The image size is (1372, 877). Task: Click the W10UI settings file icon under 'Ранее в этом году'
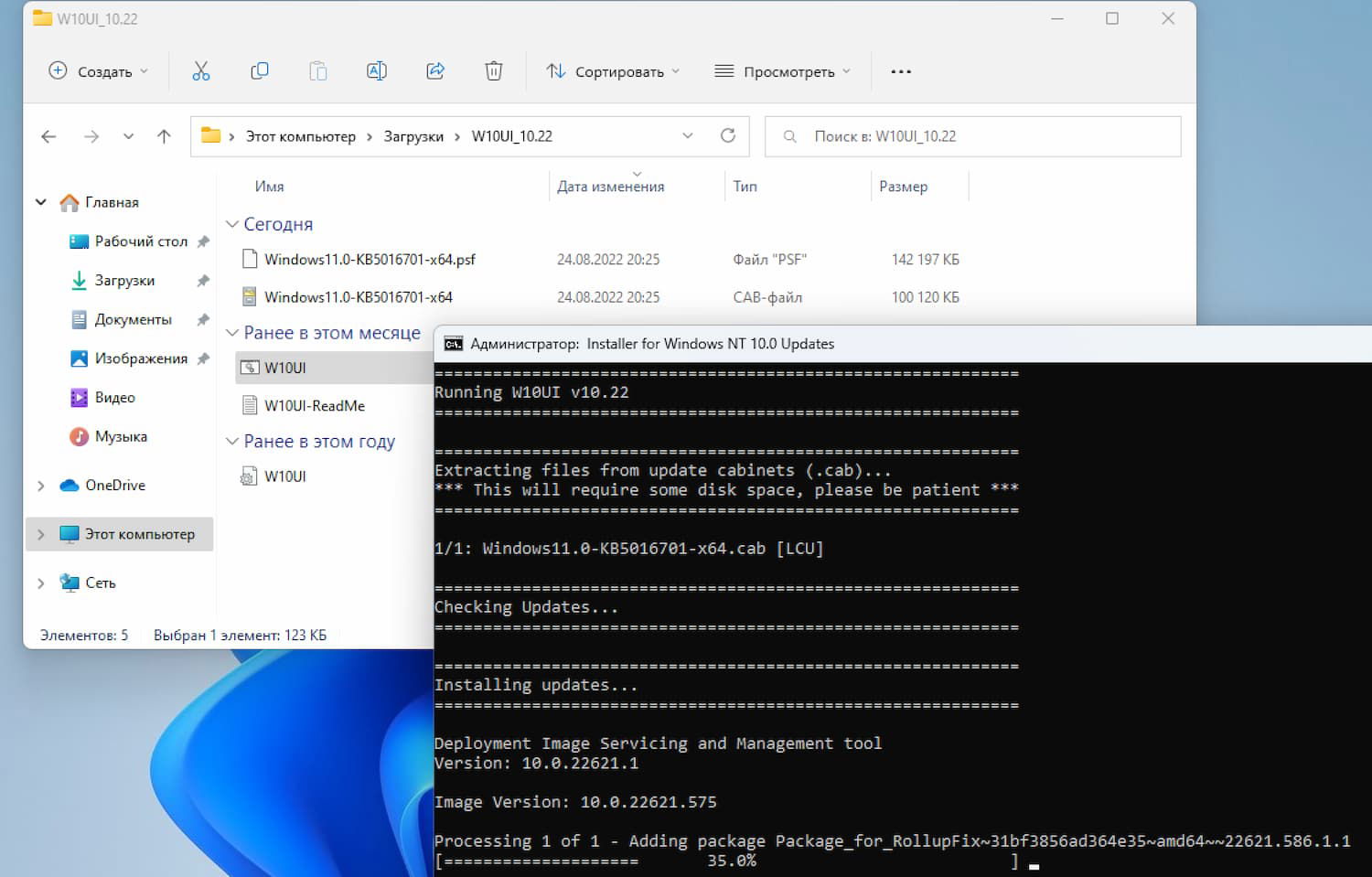[x=249, y=476]
